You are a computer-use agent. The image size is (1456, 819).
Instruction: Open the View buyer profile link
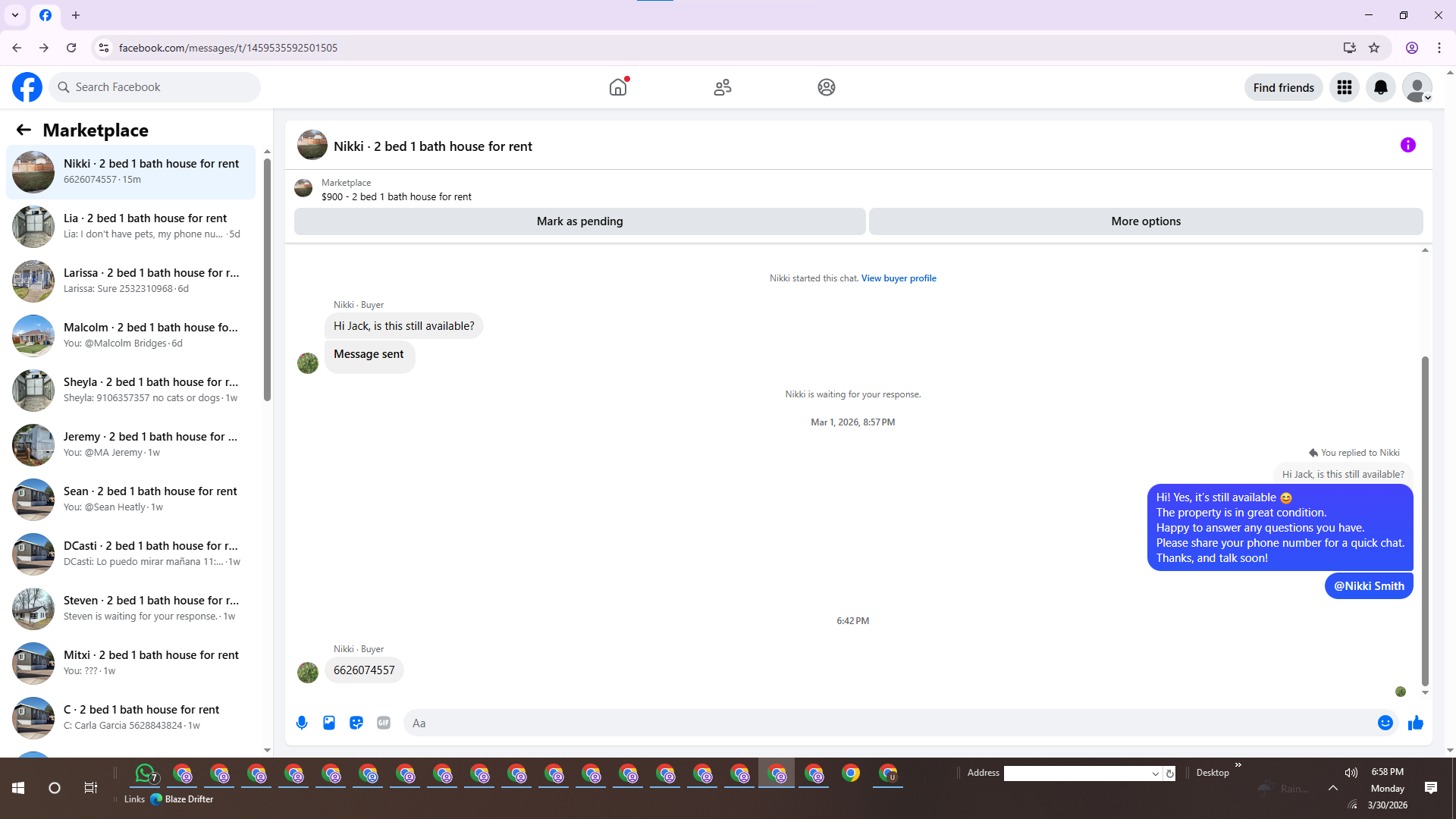point(898,278)
